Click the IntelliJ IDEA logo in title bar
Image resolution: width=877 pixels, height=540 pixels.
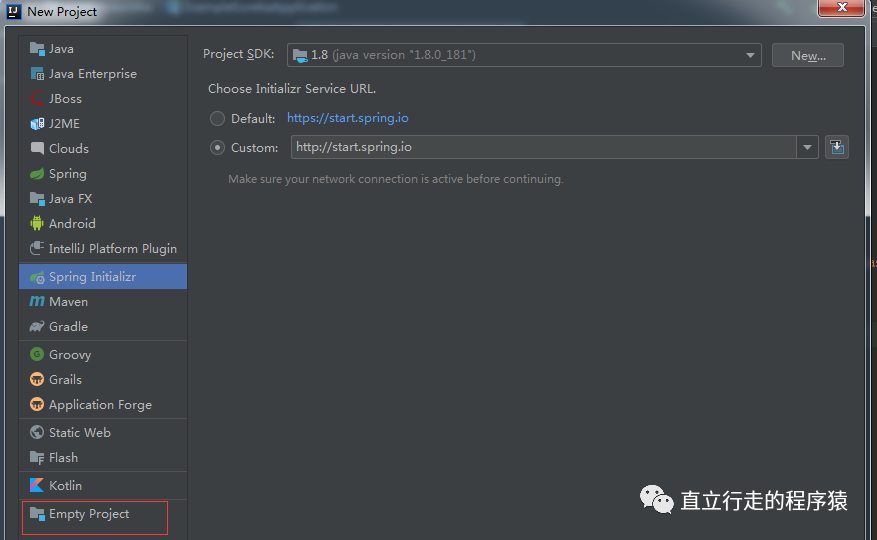point(13,11)
